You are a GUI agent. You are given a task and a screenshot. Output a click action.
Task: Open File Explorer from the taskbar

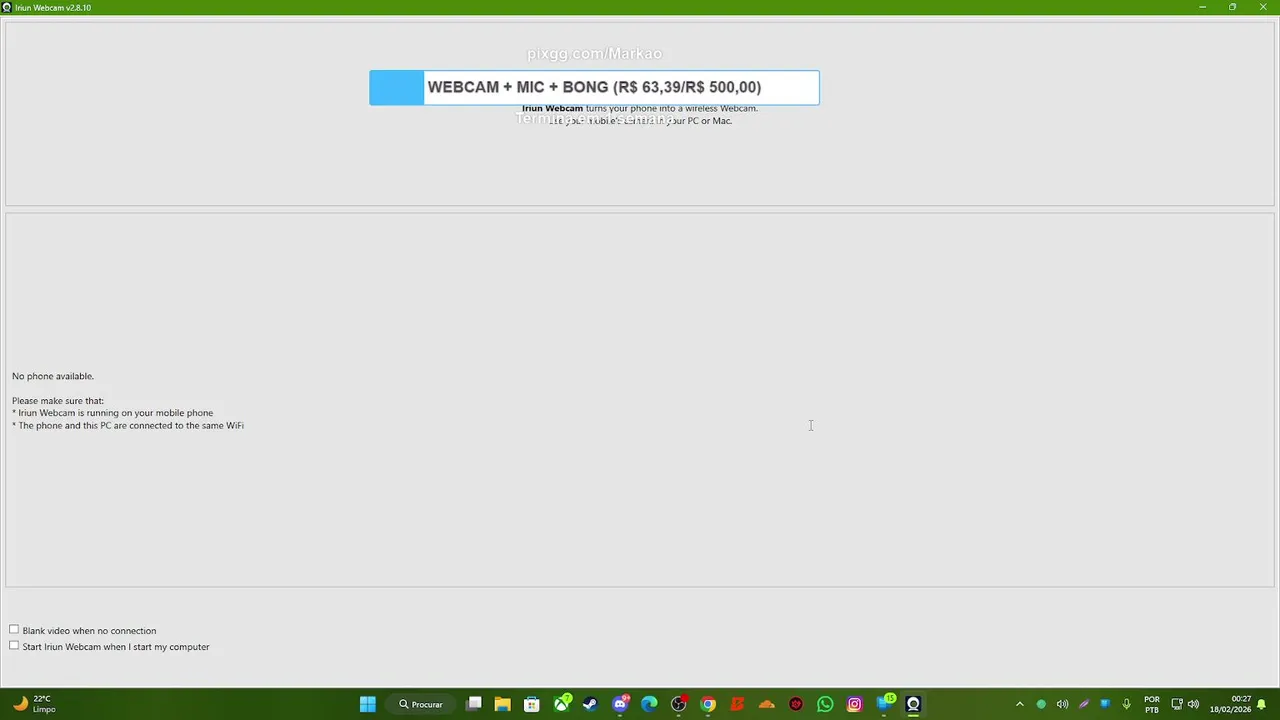[502, 704]
